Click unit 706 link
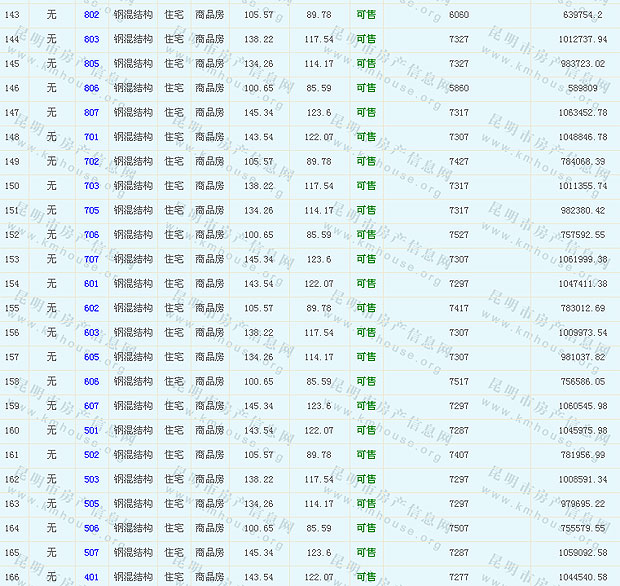 click(91, 235)
